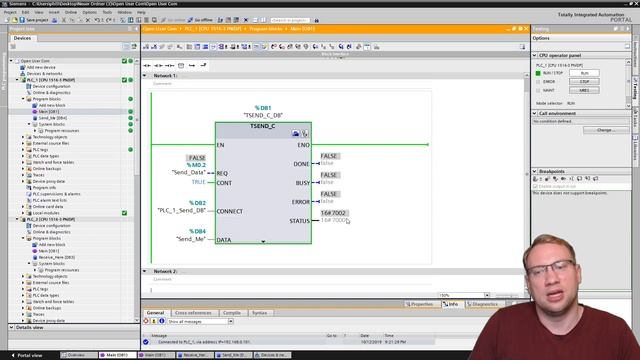Open the zoom 150% dropdown
Screen dimensions: 640x360
point(487,295)
